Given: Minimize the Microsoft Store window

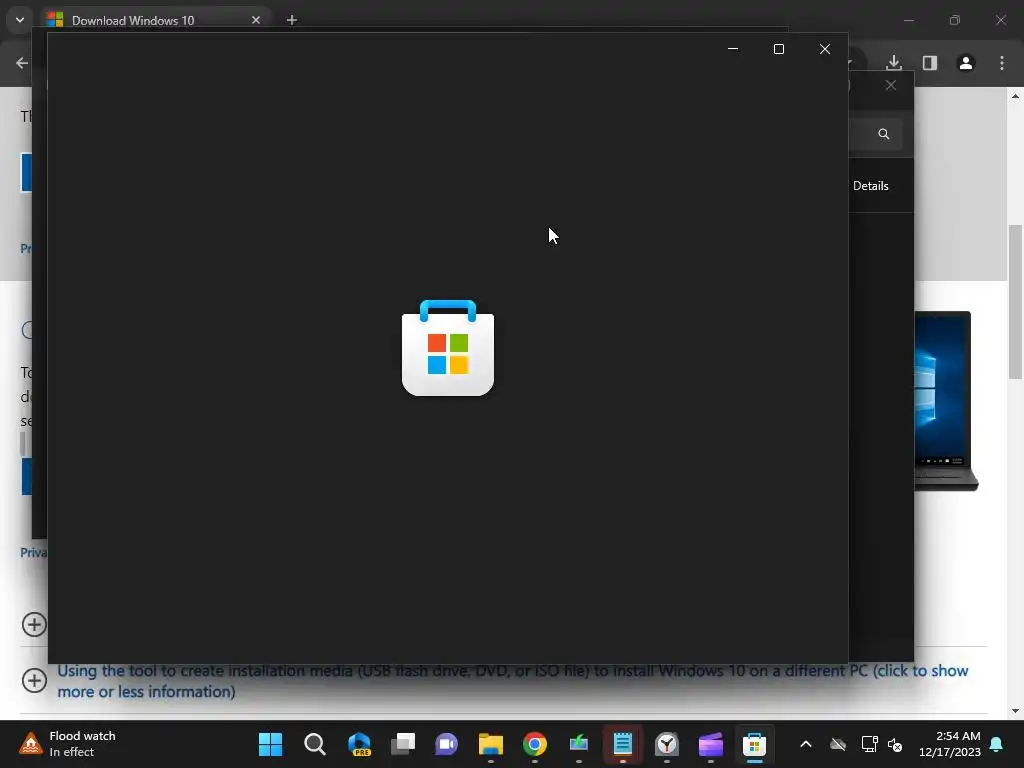Looking at the screenshot, I should click(733, 49).
